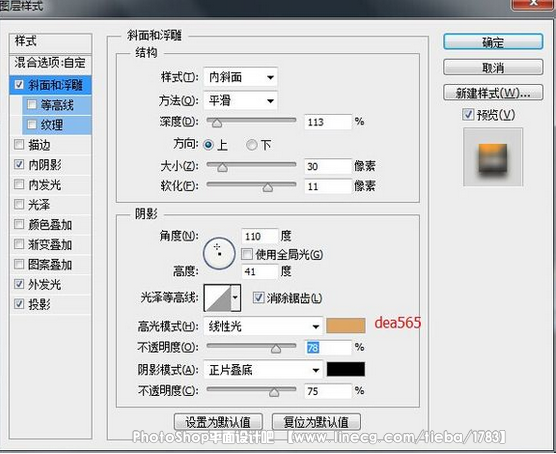The image size is (556, 454).
Task: Select the 描边 style entry label
Action: tap(39, 145)
